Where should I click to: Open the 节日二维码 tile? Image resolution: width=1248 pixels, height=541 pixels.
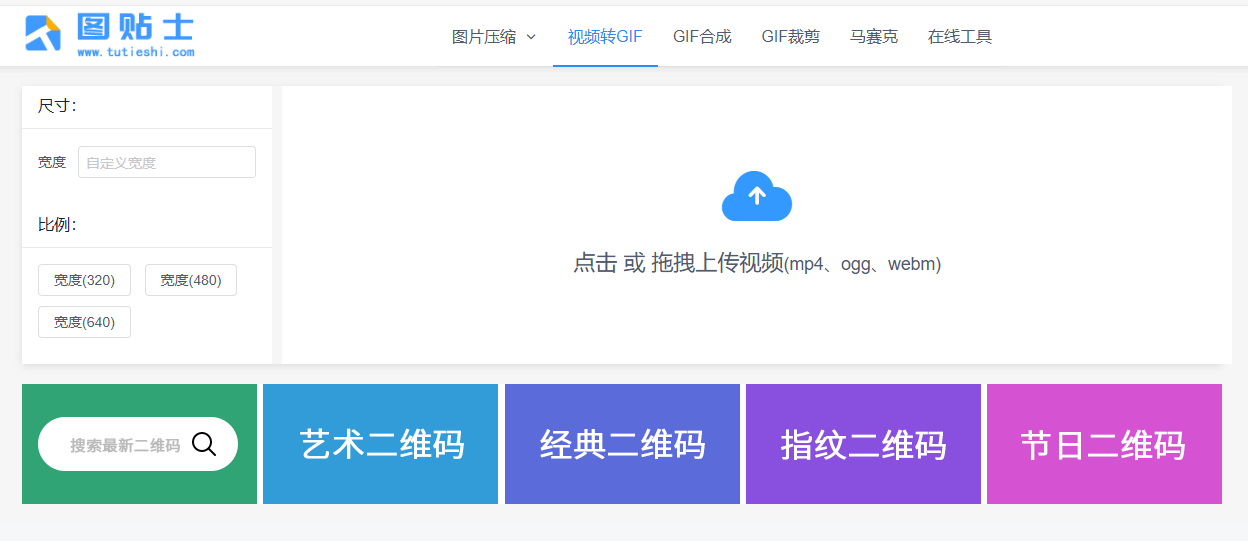pyautogui.click(x=1104, y=444)
